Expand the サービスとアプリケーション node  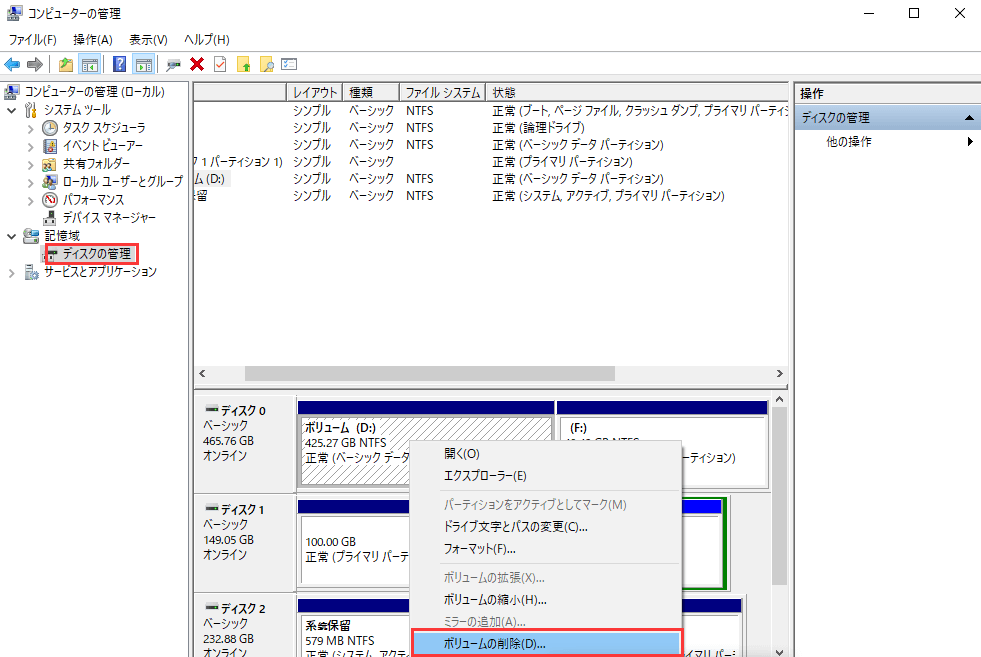[10, 271]
